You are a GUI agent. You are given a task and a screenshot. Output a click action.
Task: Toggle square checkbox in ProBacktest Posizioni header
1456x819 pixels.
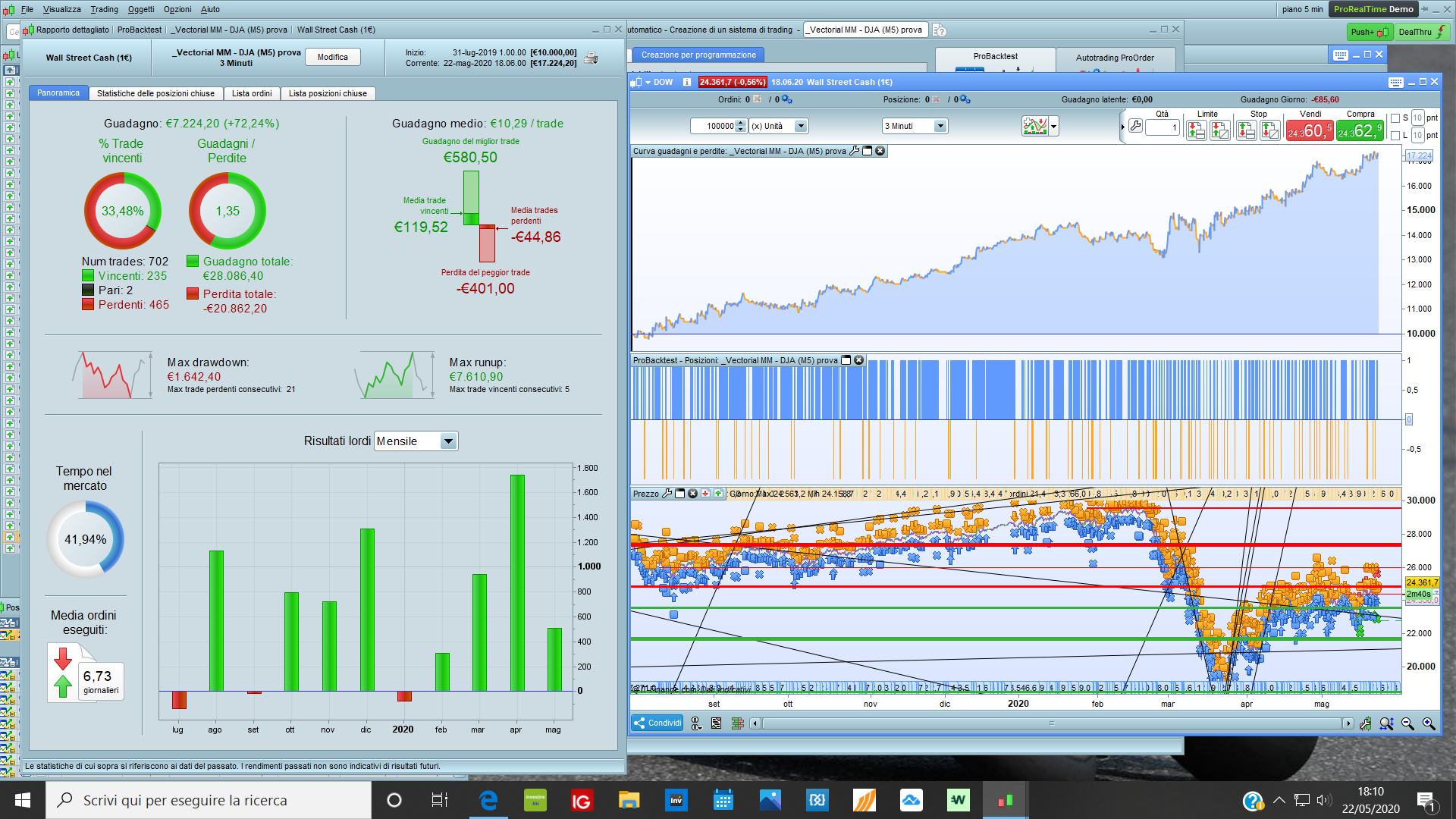click(x=846, y=361)
